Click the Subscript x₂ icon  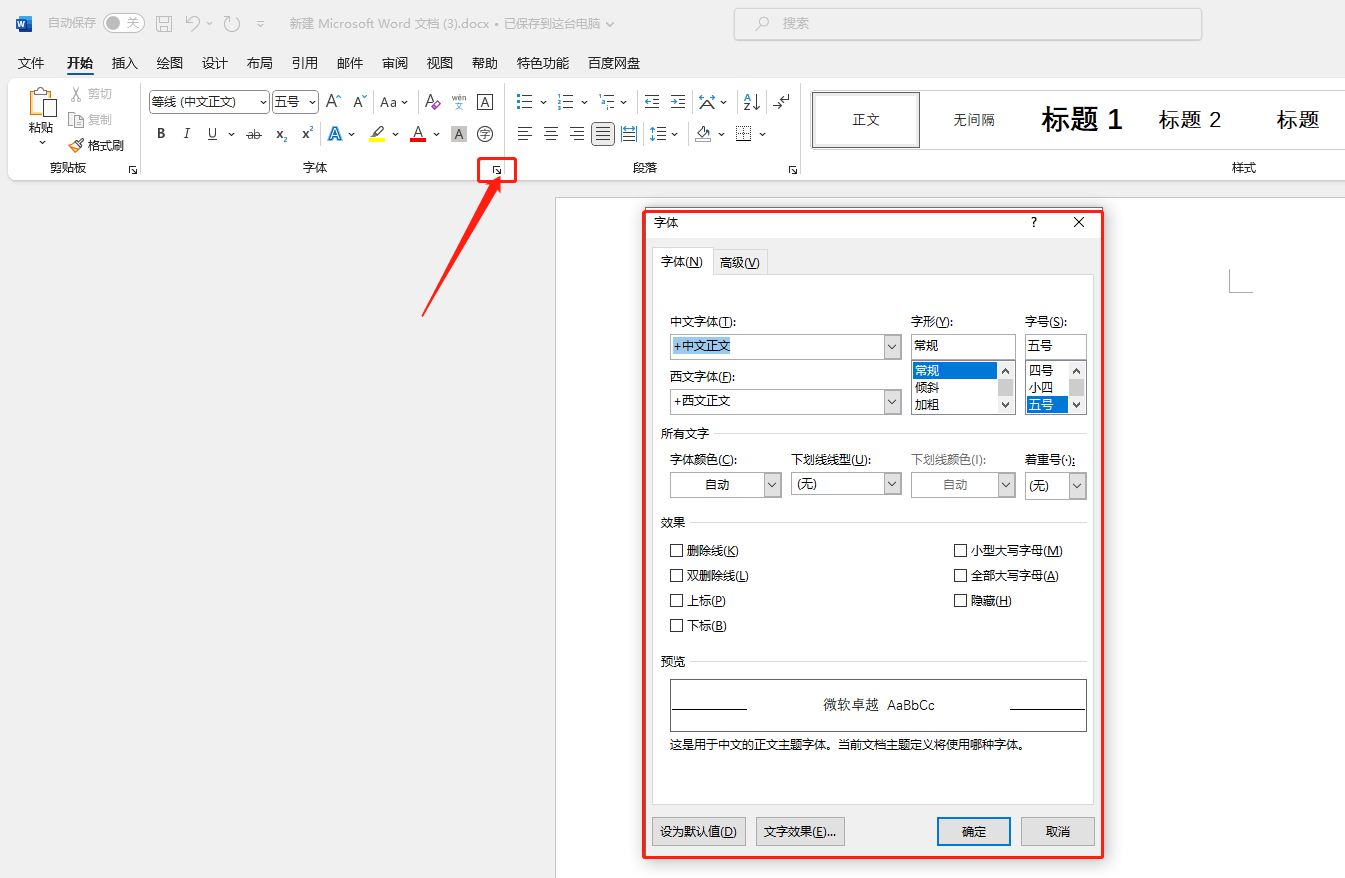click(x=282, y=134)
